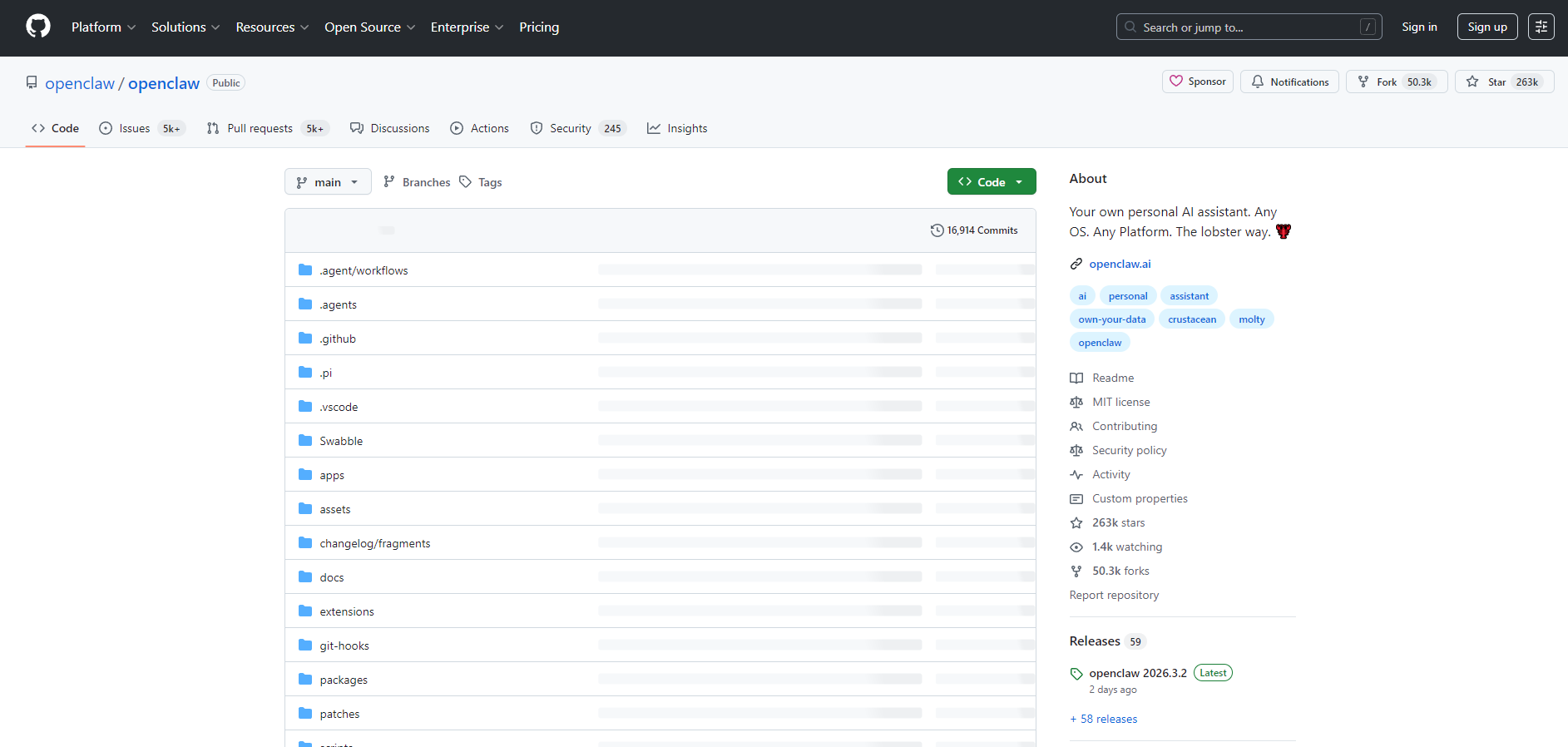Open the Actions tab
The width and height of the screenshot is (1568, 747).
(479, 128)
